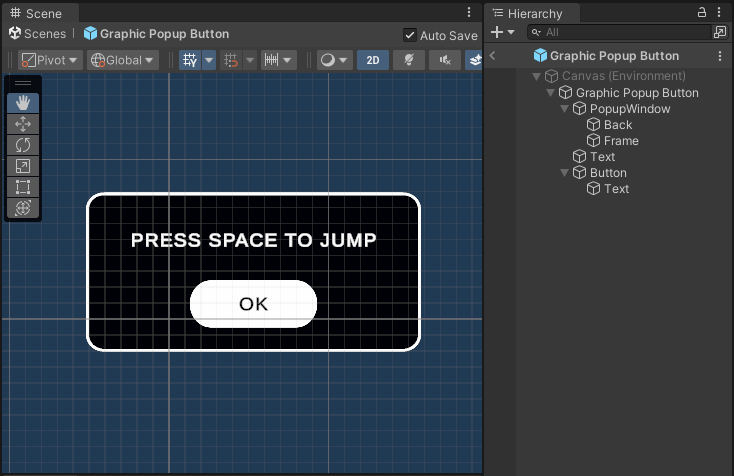This screenshot has height=476, width=734.
Task: Uncheck the Auto Save checkbox
Action: 410,35
